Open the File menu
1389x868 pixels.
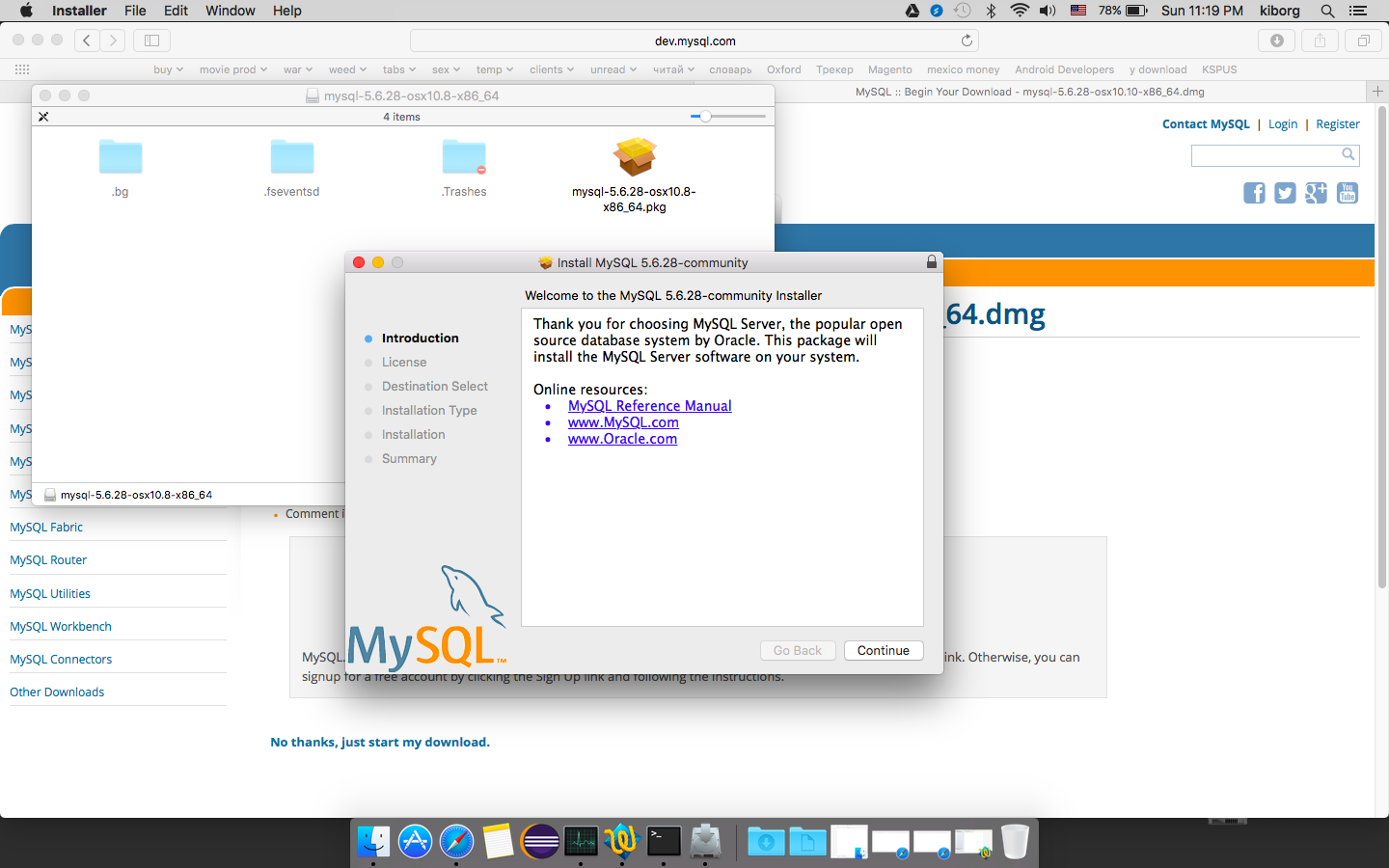click(x=135, y=11)
